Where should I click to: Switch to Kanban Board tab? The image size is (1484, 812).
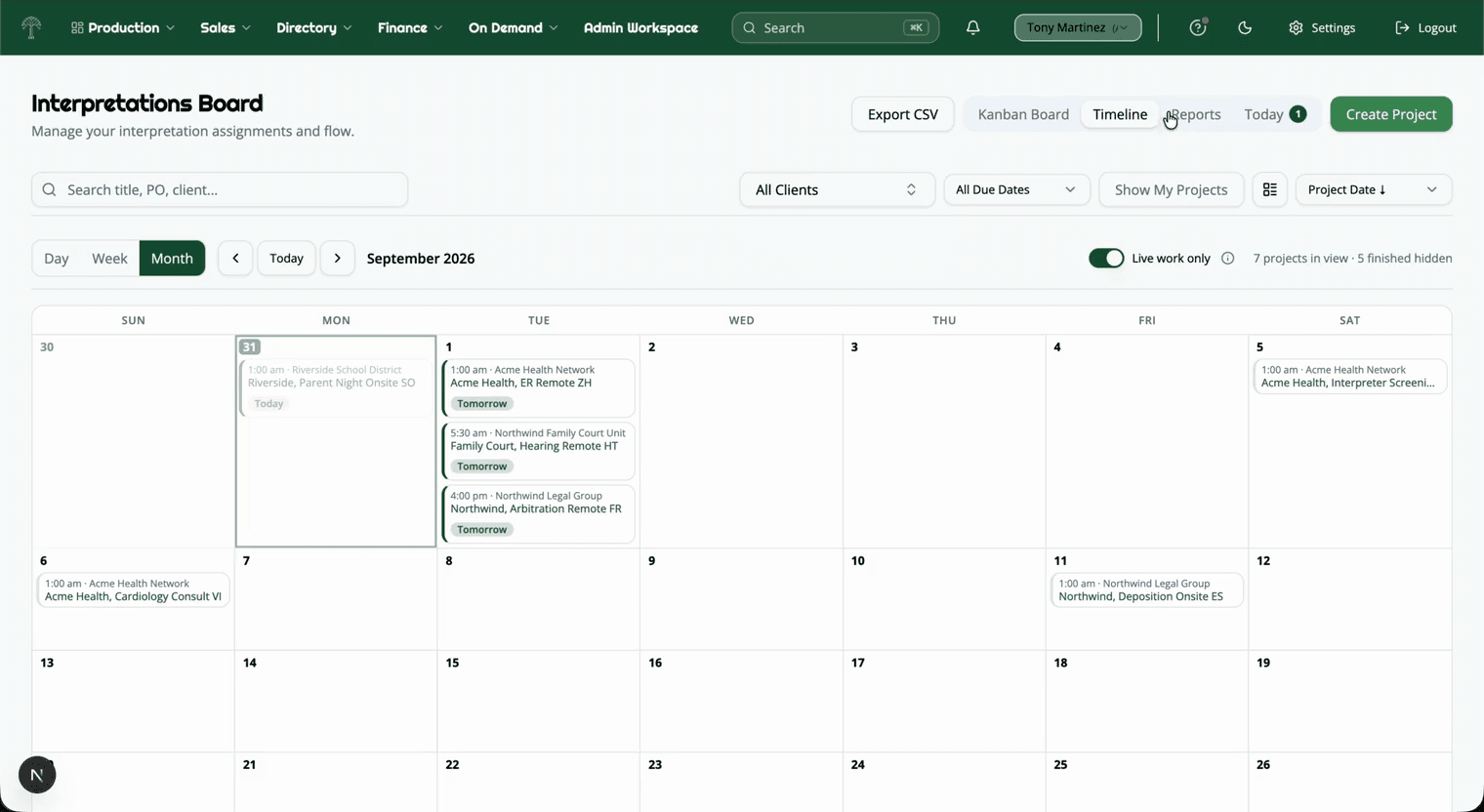1023,114
